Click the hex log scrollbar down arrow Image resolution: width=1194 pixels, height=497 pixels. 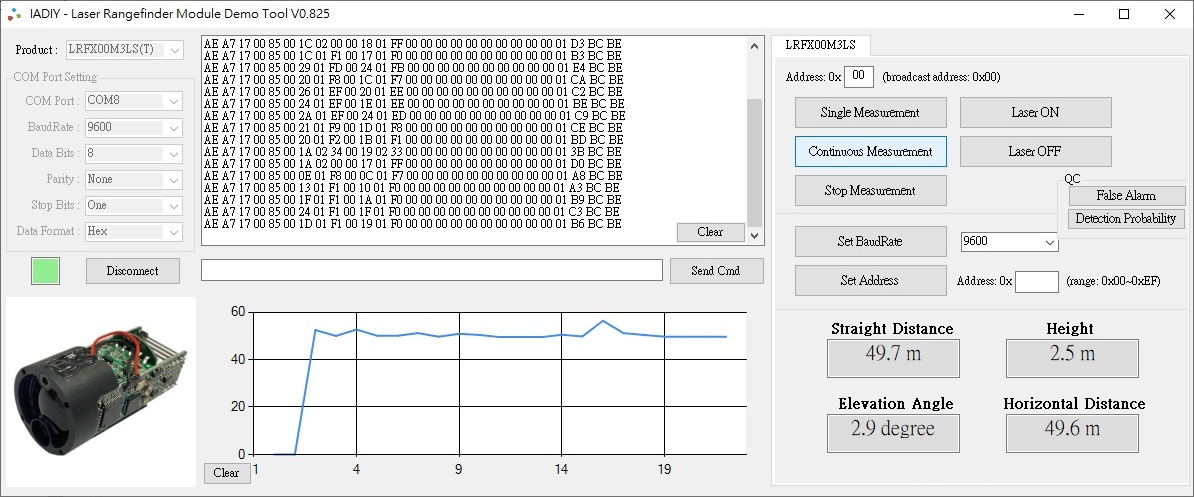coord(755,235)
